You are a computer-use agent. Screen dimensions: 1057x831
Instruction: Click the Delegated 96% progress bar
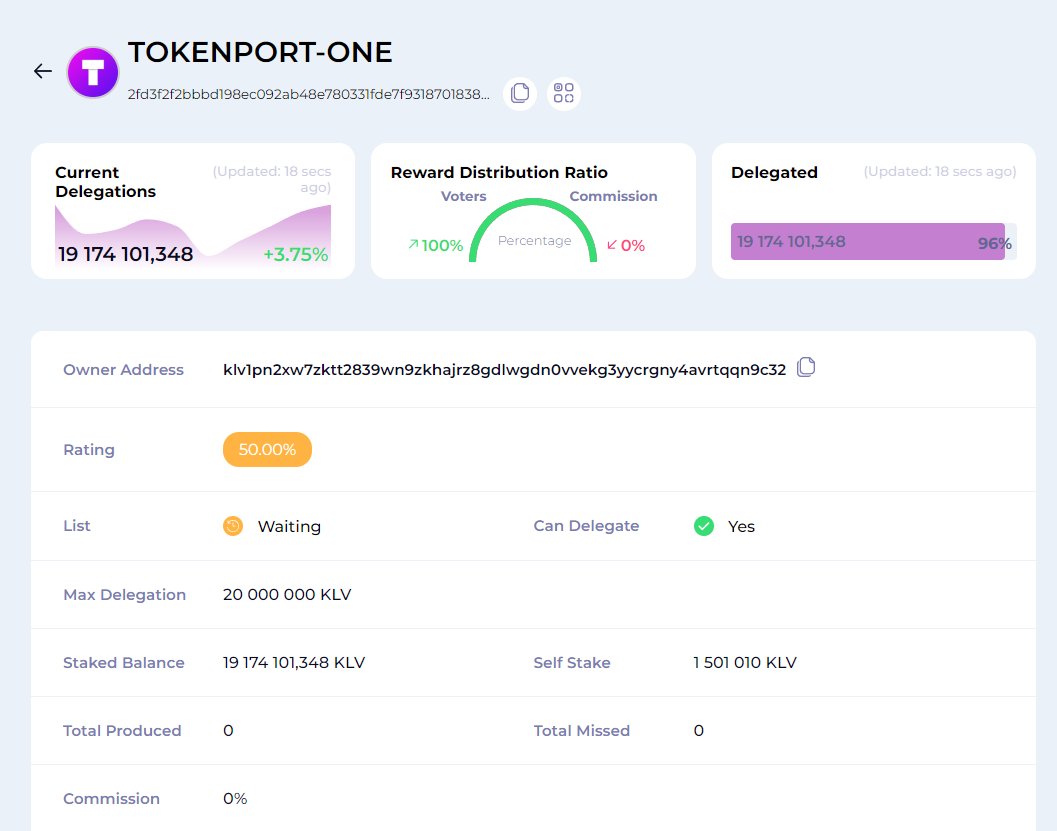click(x=874, y=241)
